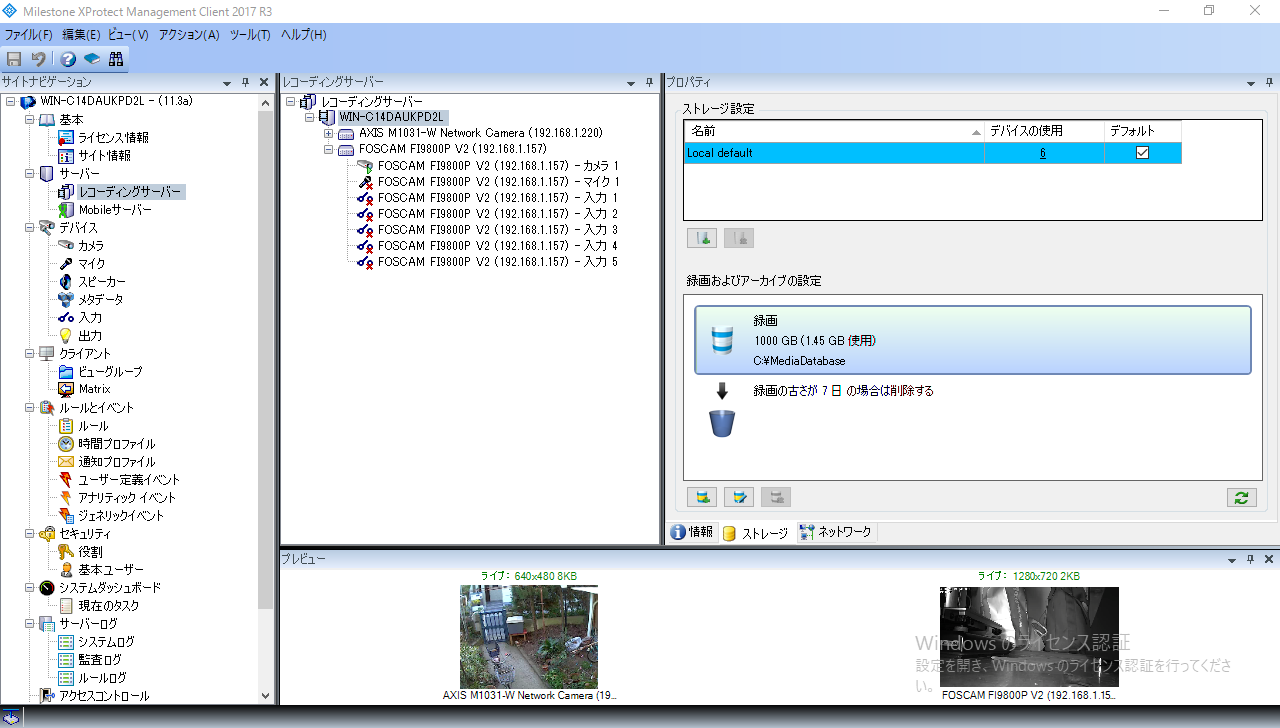This screenshot has width=1280, height=728.
Task: Collapse the WIN-C14DAUKPD2L recording server node
Action: (309, 117)
